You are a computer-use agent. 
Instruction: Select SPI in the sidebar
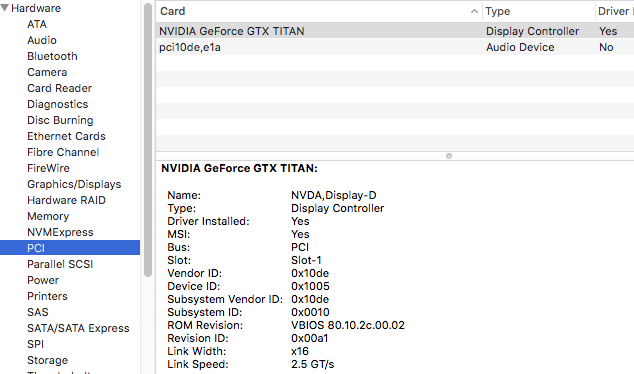[35, 344]
